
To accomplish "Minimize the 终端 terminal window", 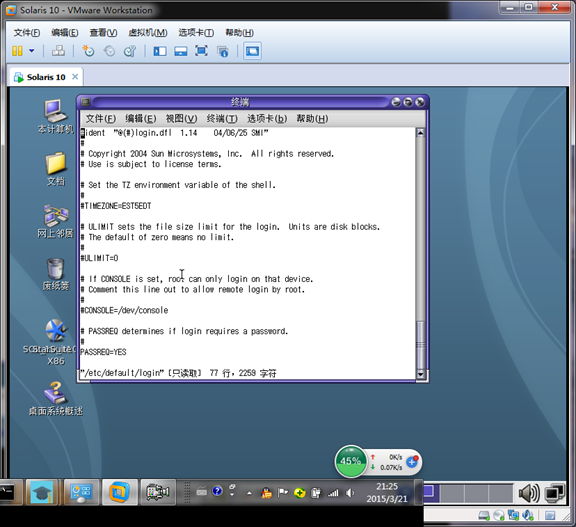I will tap(396, 102).
